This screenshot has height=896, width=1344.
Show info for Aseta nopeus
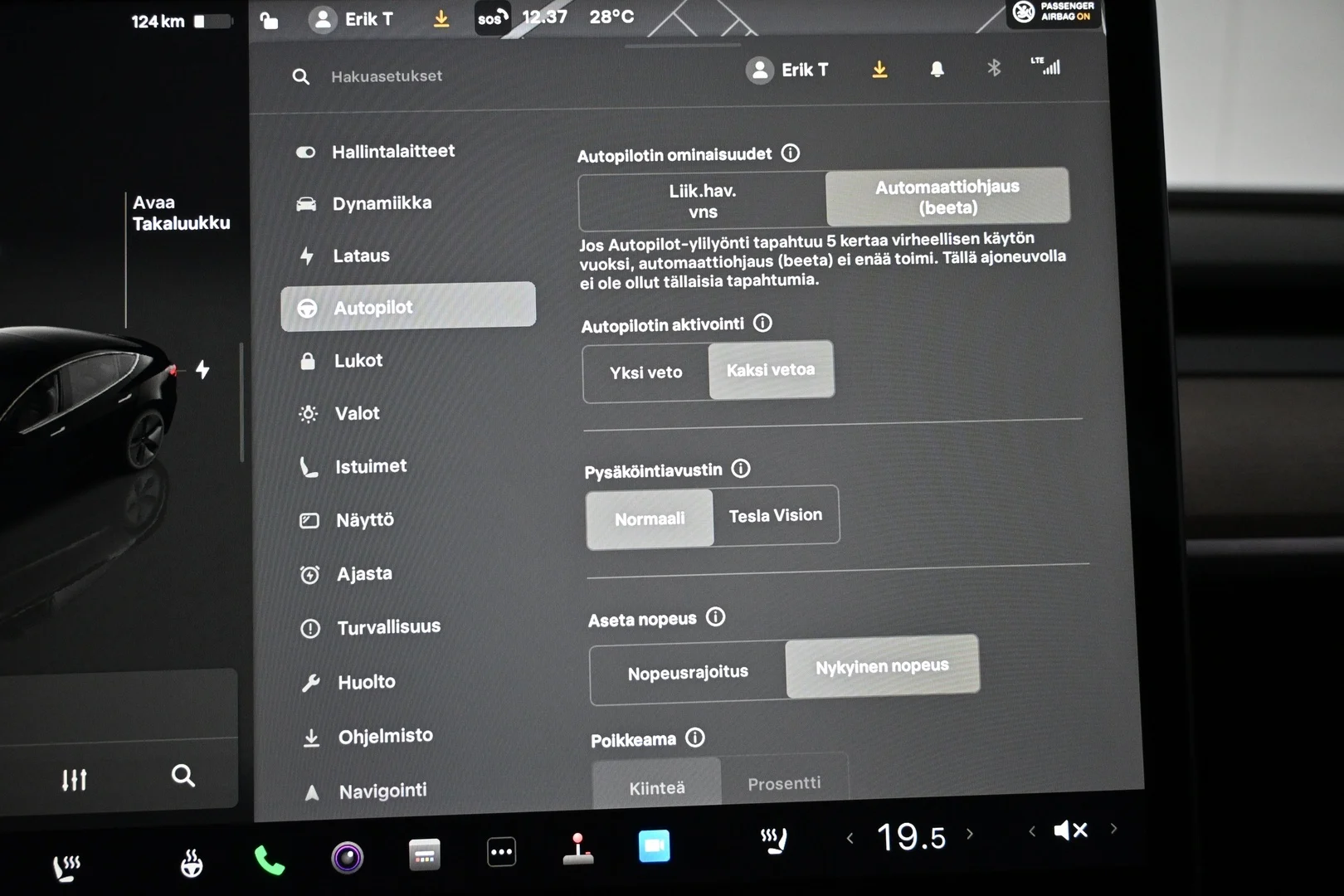click(x=715, y=617)
